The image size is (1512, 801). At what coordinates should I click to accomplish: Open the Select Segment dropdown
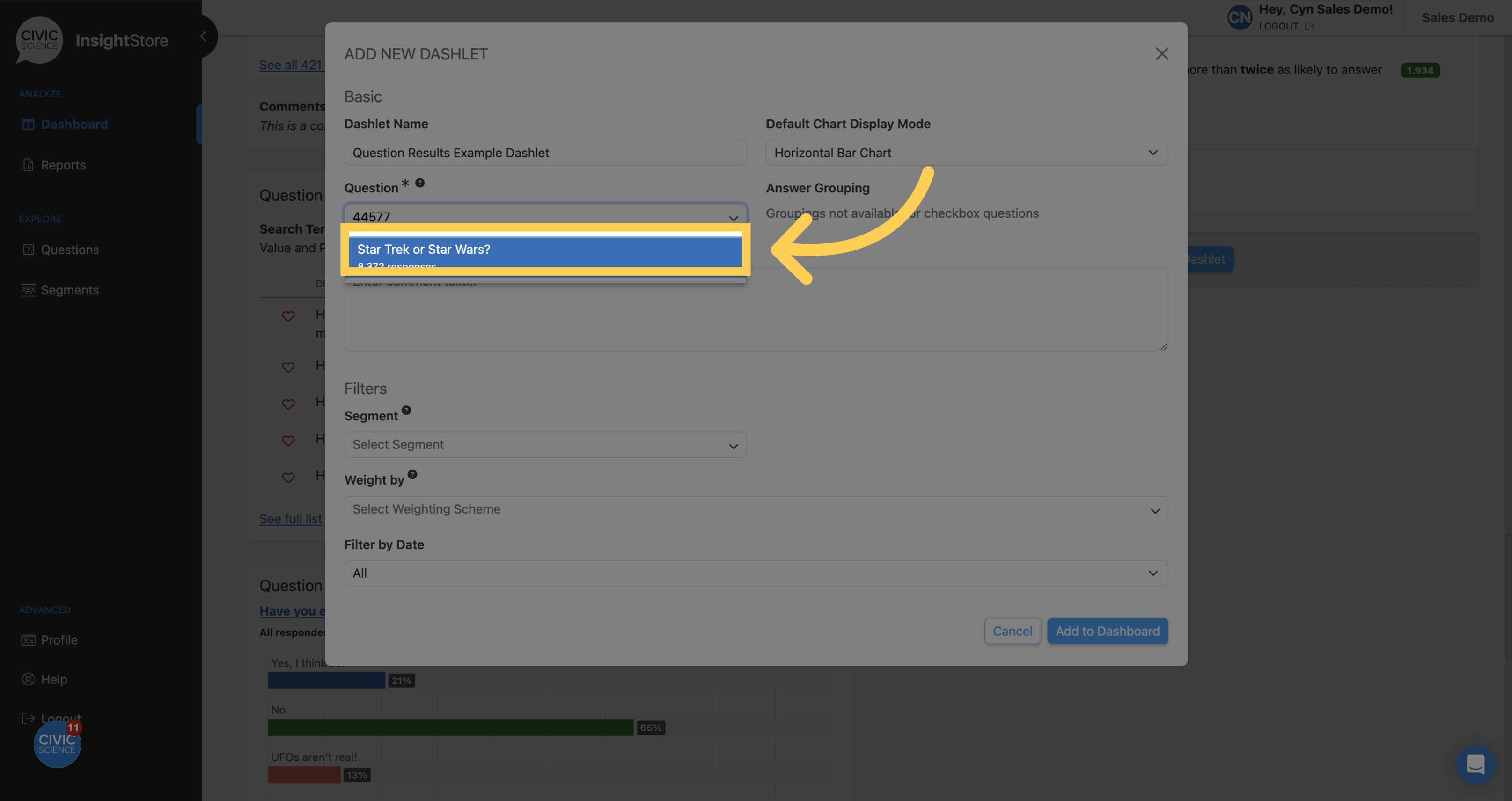click(545, 445)
